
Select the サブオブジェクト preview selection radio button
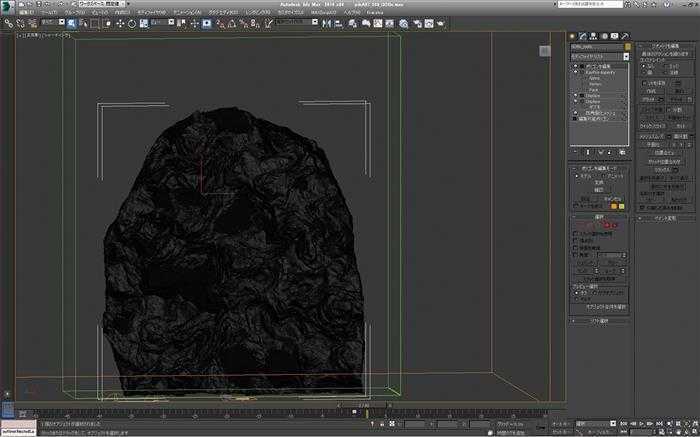594,293
